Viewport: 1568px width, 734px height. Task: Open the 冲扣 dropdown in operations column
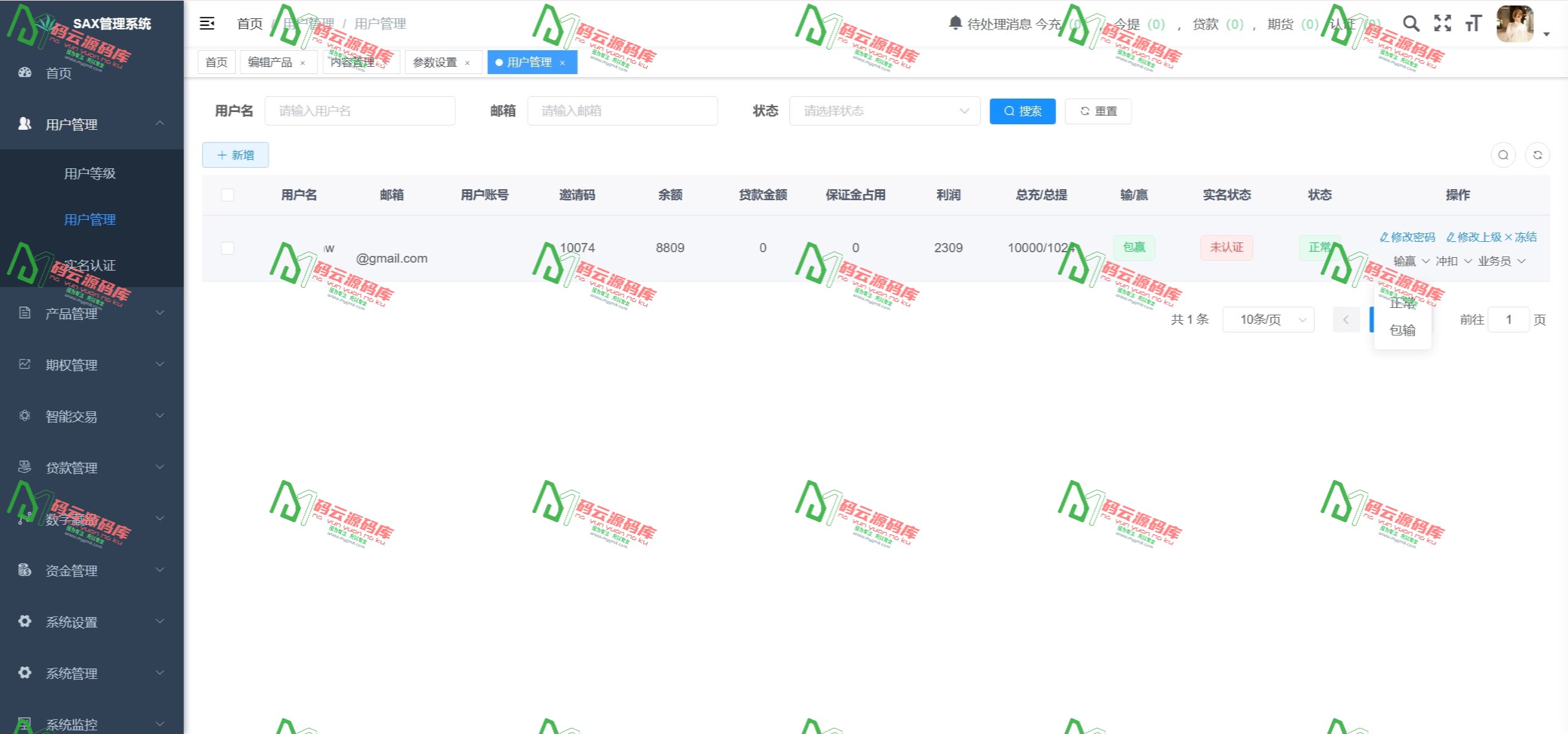[1453, 261]
